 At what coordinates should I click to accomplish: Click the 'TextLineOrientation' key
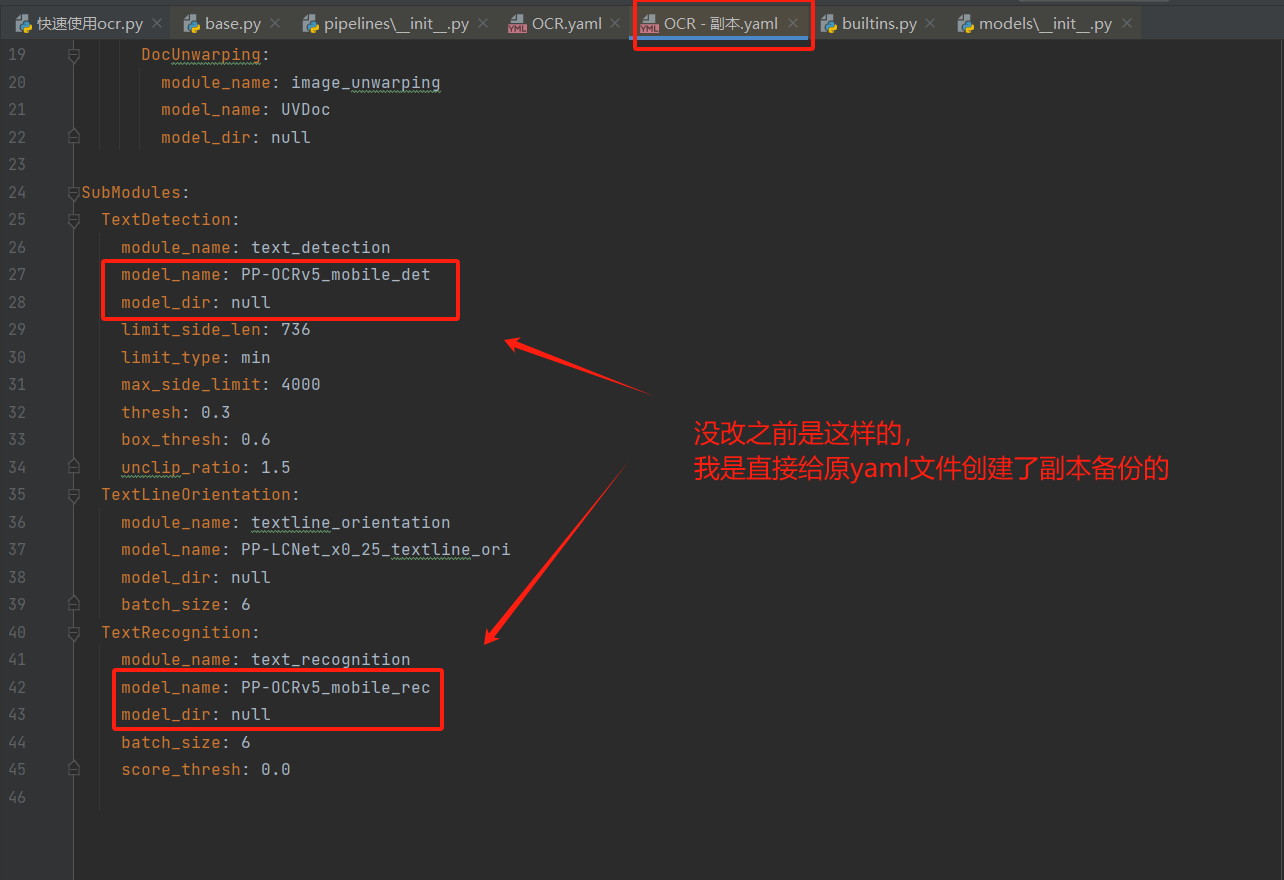pos(195,495)
